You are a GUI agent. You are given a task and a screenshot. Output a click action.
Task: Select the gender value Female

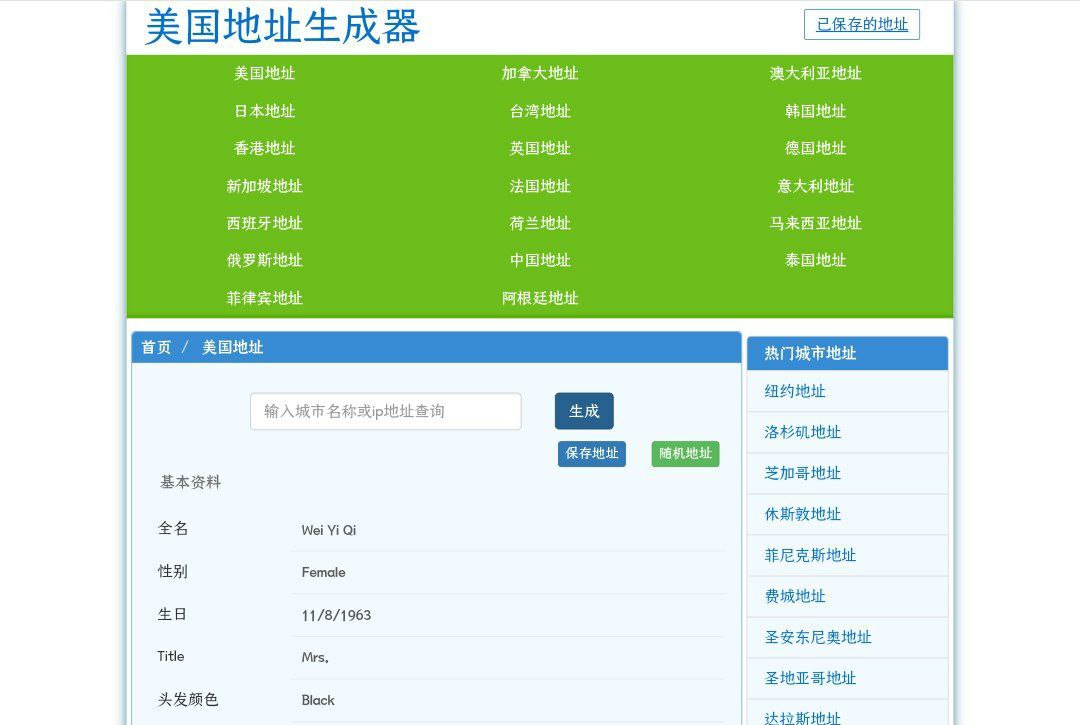tap(323, 573)
